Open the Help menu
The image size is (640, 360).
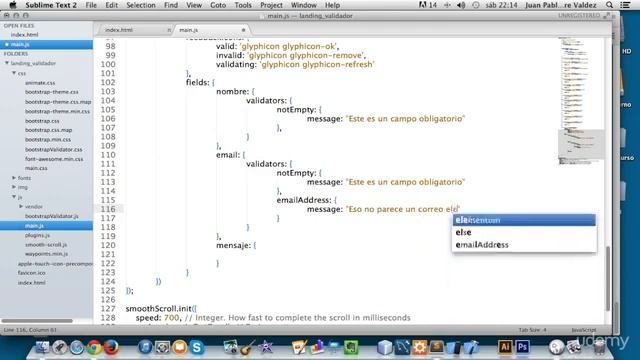(332, 5)
